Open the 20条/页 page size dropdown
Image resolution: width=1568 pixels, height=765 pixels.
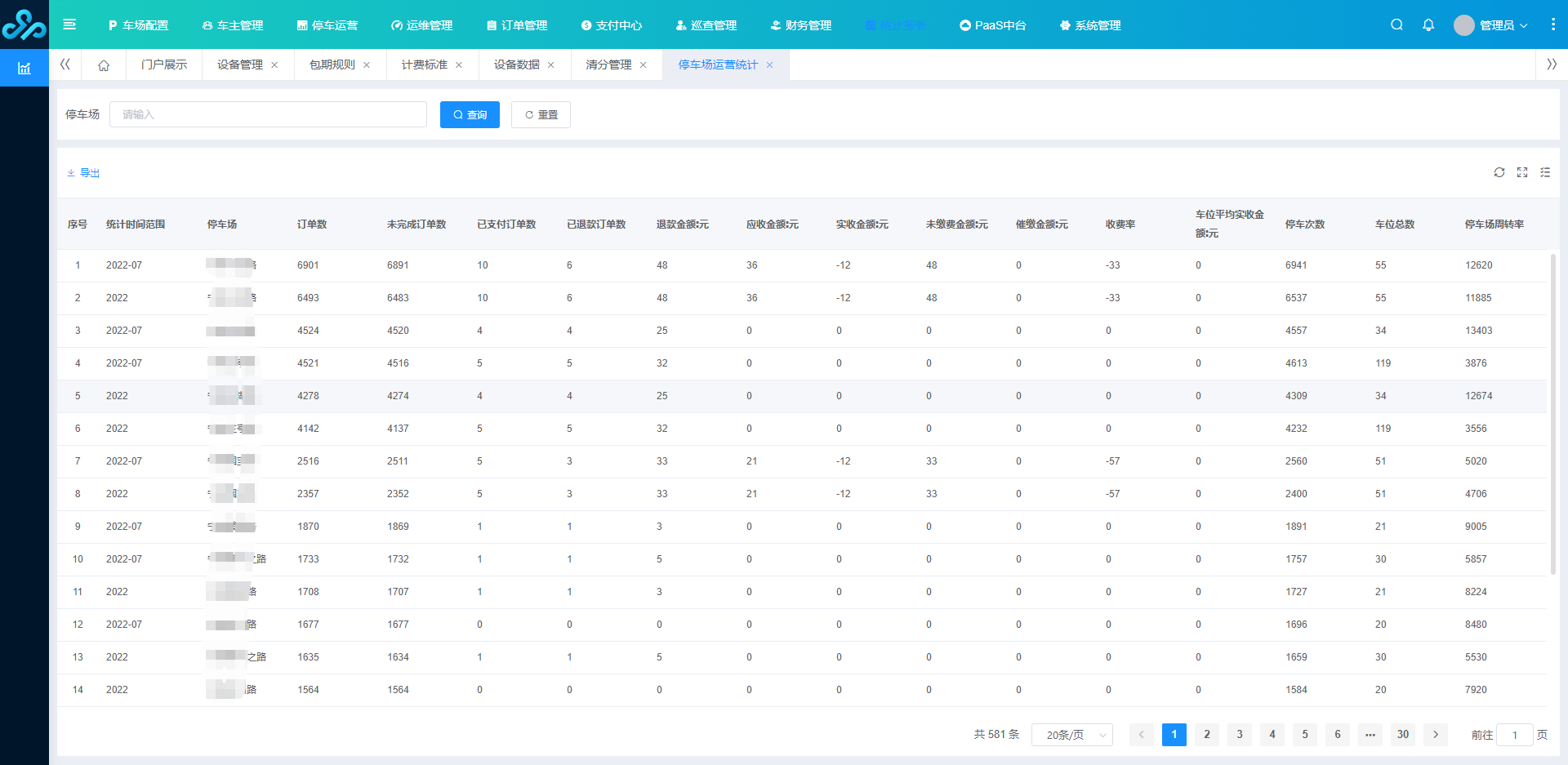pyautogui.click(x=1072, y=735)
